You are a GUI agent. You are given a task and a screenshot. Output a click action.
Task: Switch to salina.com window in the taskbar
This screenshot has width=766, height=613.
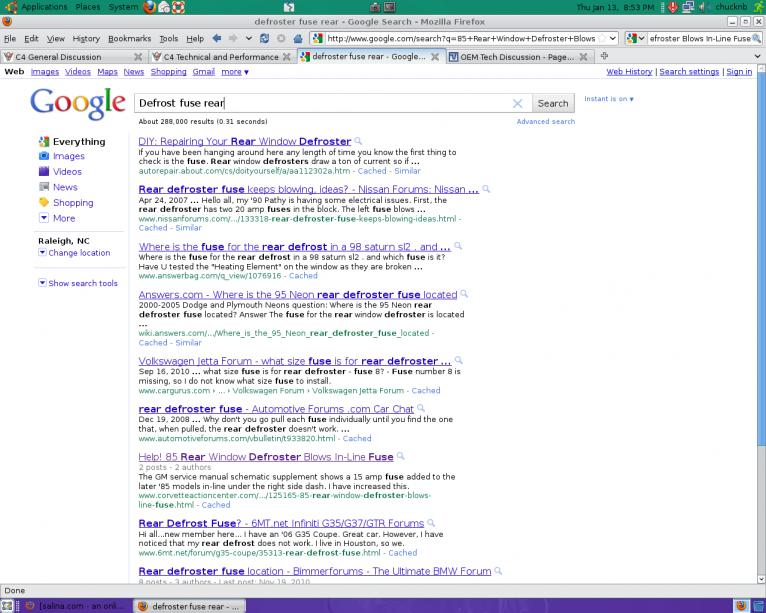coord(76,606)
